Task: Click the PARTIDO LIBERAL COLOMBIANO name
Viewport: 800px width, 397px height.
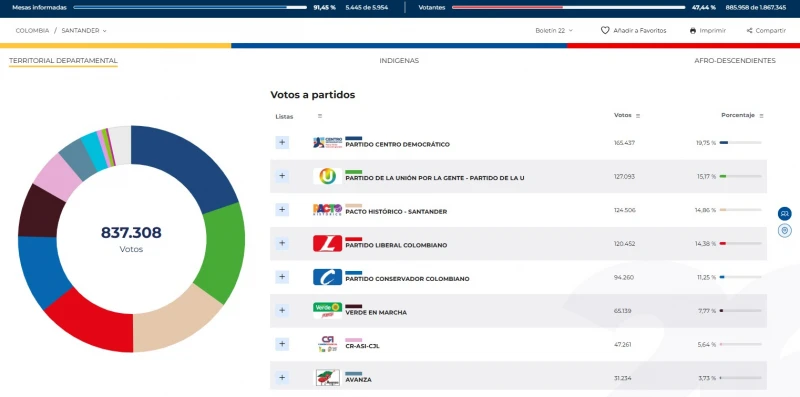Action: click(396, 245)
